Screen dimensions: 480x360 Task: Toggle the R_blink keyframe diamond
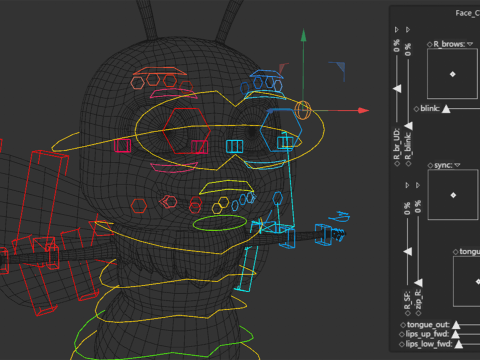click(x=408, y=164)
